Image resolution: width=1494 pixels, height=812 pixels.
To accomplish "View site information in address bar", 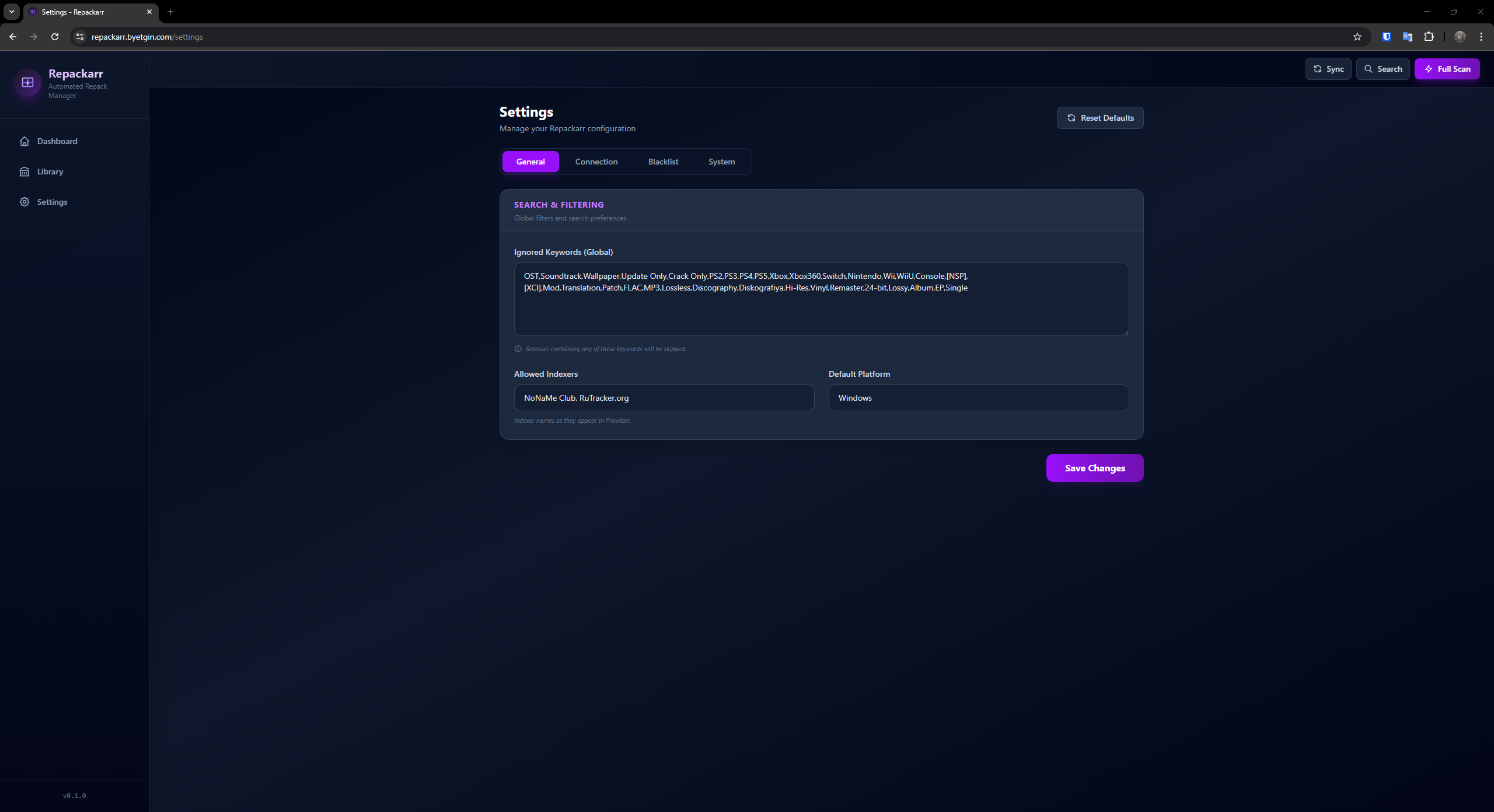I will 80,37.
